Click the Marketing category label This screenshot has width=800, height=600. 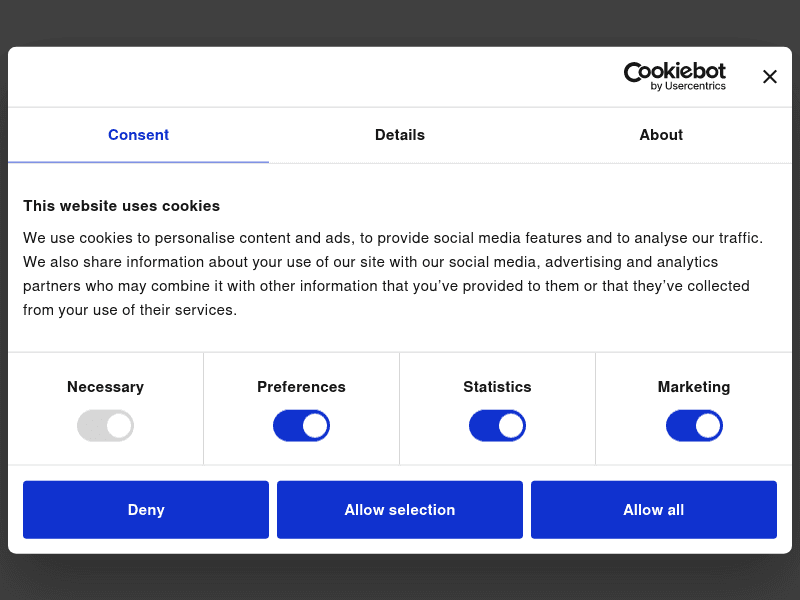pos(694,387)
